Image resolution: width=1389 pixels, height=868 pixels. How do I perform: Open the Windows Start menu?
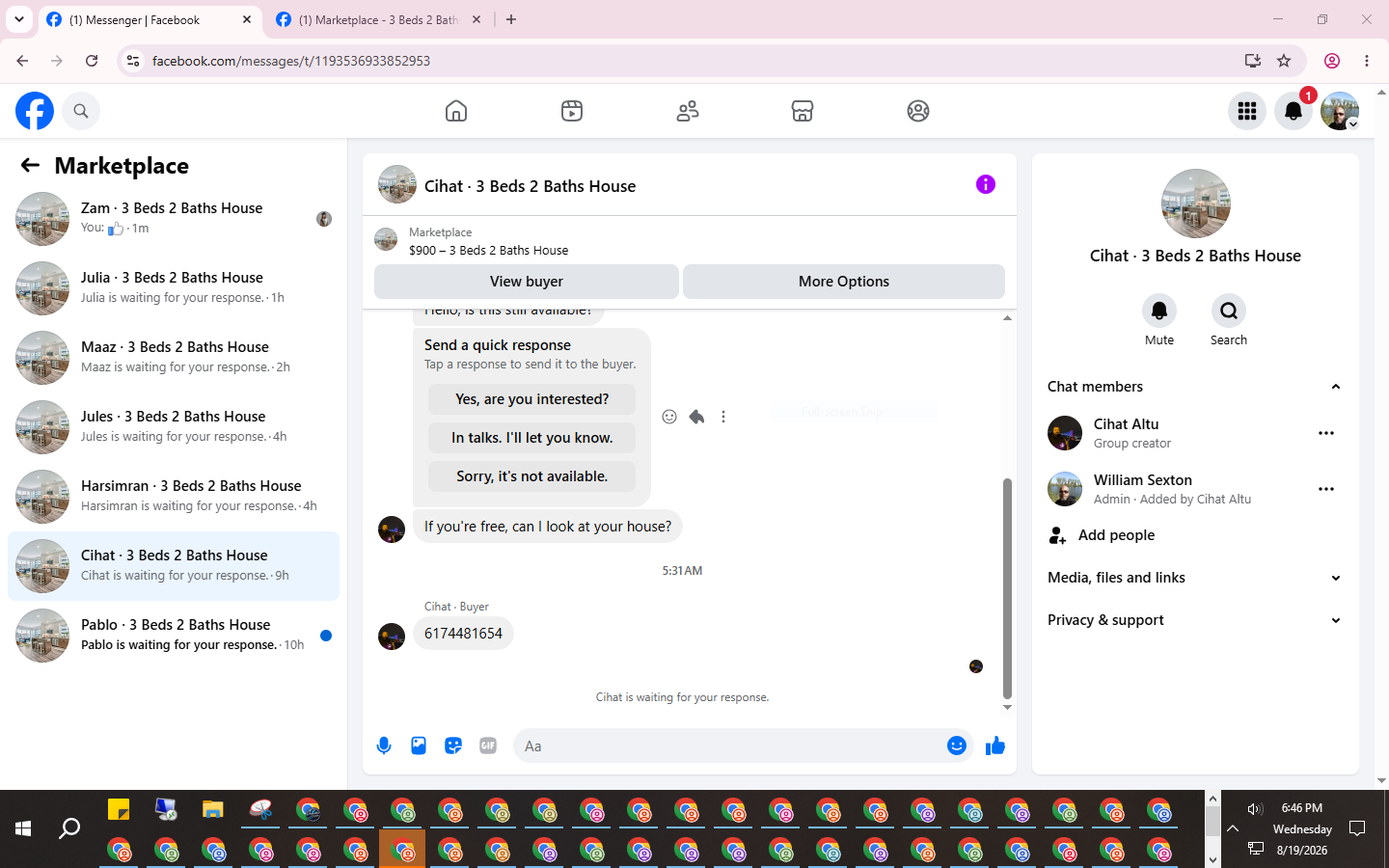[23, 828]
